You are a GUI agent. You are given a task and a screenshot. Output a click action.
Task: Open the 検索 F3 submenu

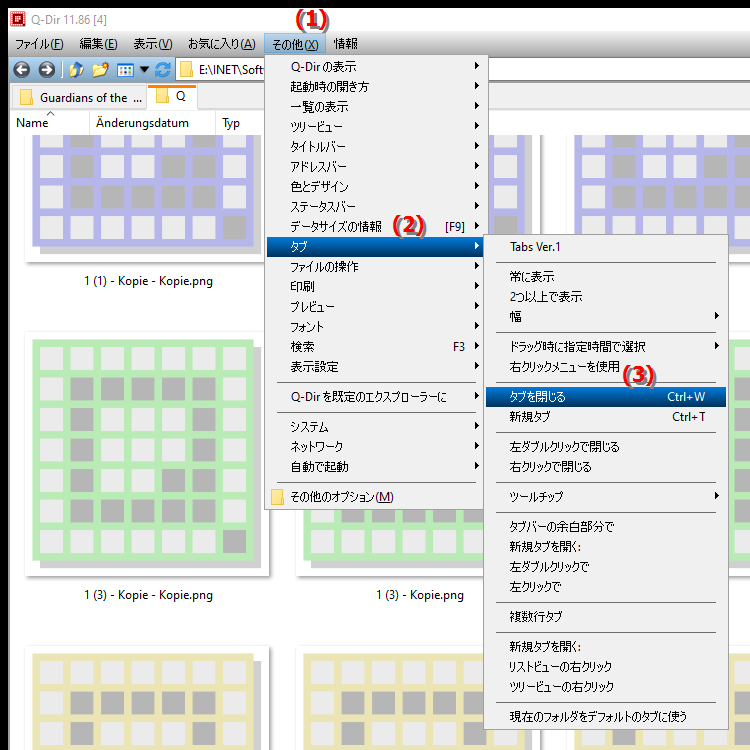(375, 346)
